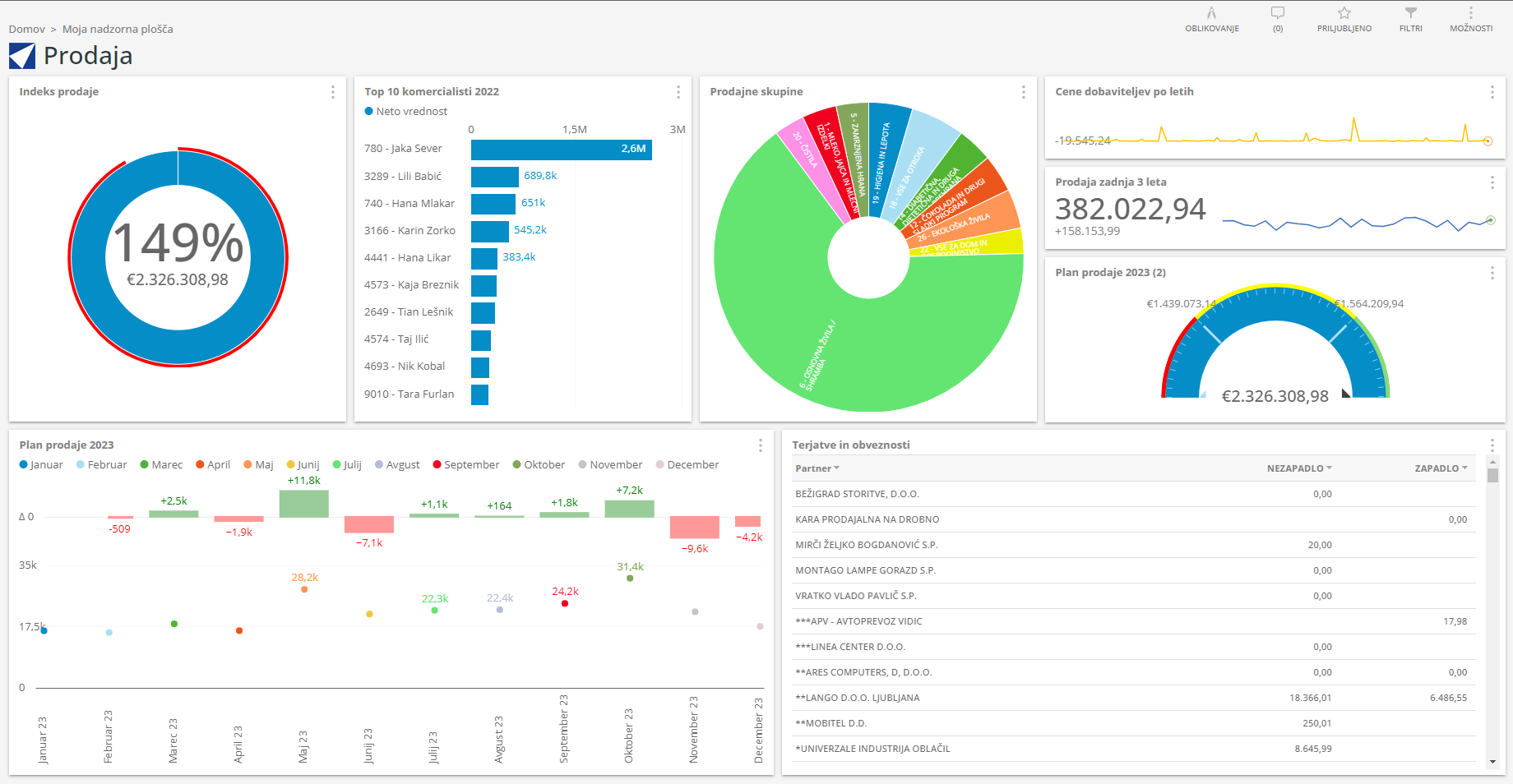Toggle the September legend series
The image size is (1513, 784).
coord(465,464)
